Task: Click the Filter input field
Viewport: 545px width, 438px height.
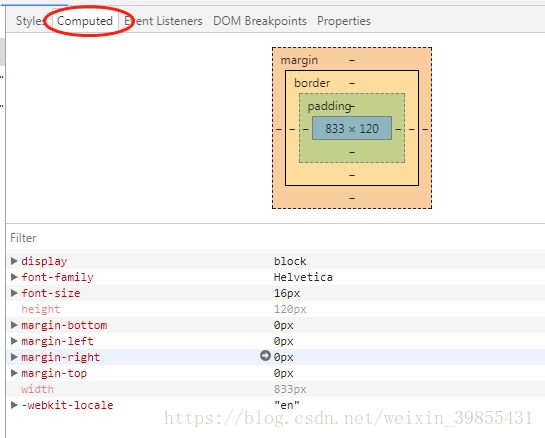Action: [x=275, y=238]
